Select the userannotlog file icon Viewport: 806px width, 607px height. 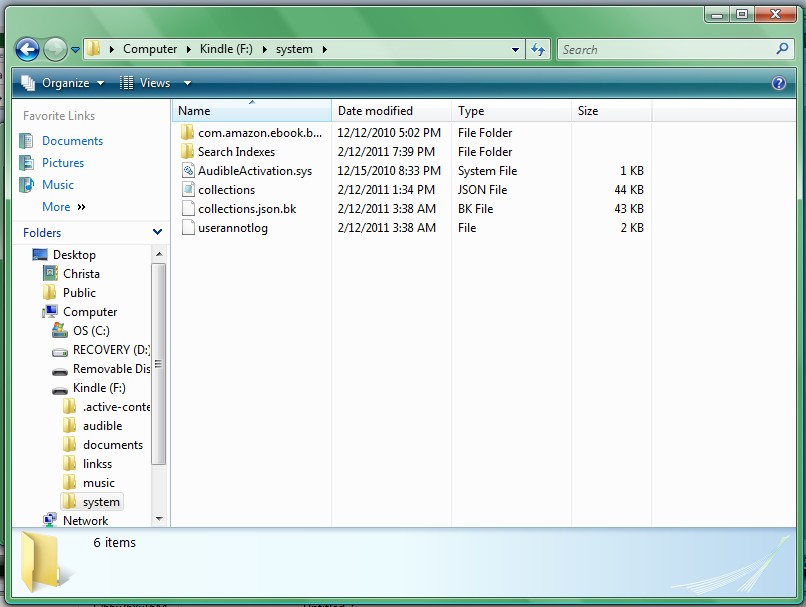pyautogui.click(x=188, y=228)
